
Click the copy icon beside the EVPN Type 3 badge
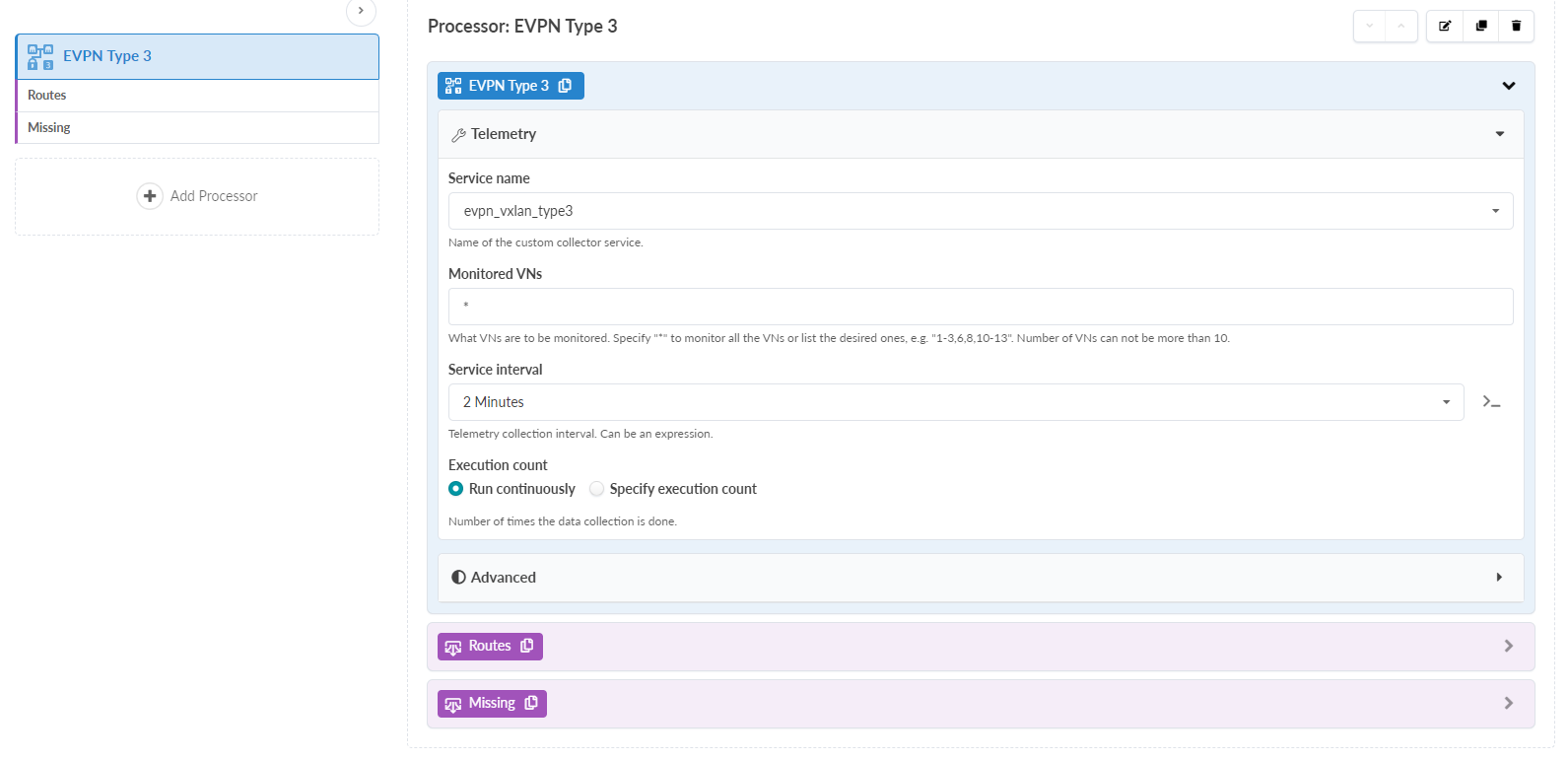[x=566, y=86]
